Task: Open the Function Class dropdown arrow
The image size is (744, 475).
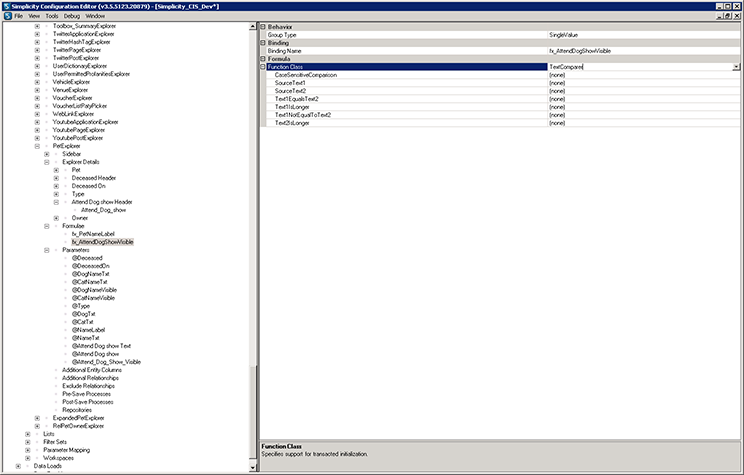Action: coord(736,67)
